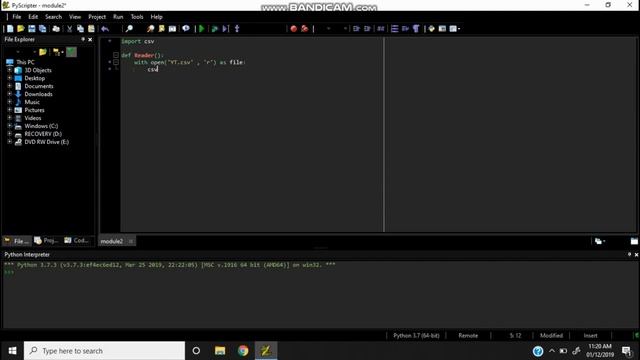Expand the 3D Objects folder
Viewport: 640px width, 360px height.
pyautogui.click(x=9, y=70)
